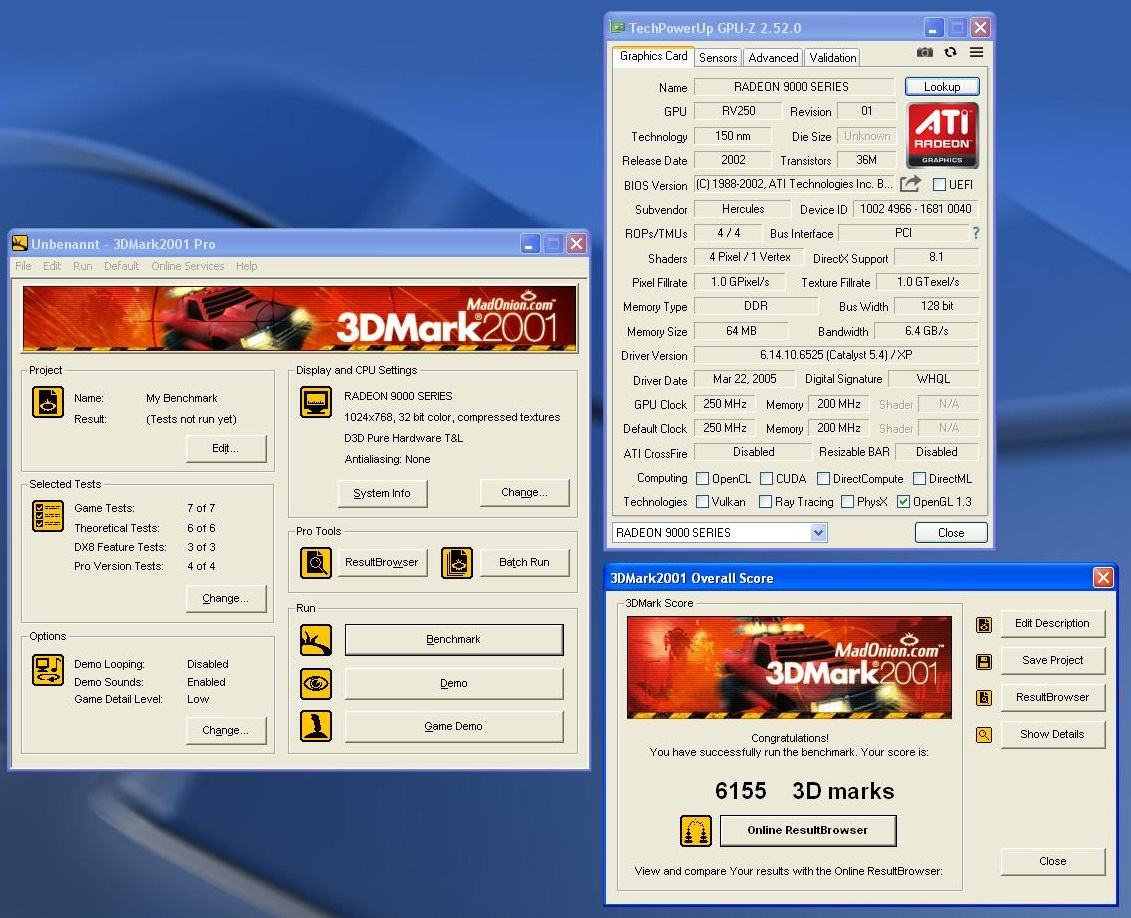Click Change button under Selected Tests
This screenshot has width=1131, height=918.
pyautogui.click(x=226, y=599)
